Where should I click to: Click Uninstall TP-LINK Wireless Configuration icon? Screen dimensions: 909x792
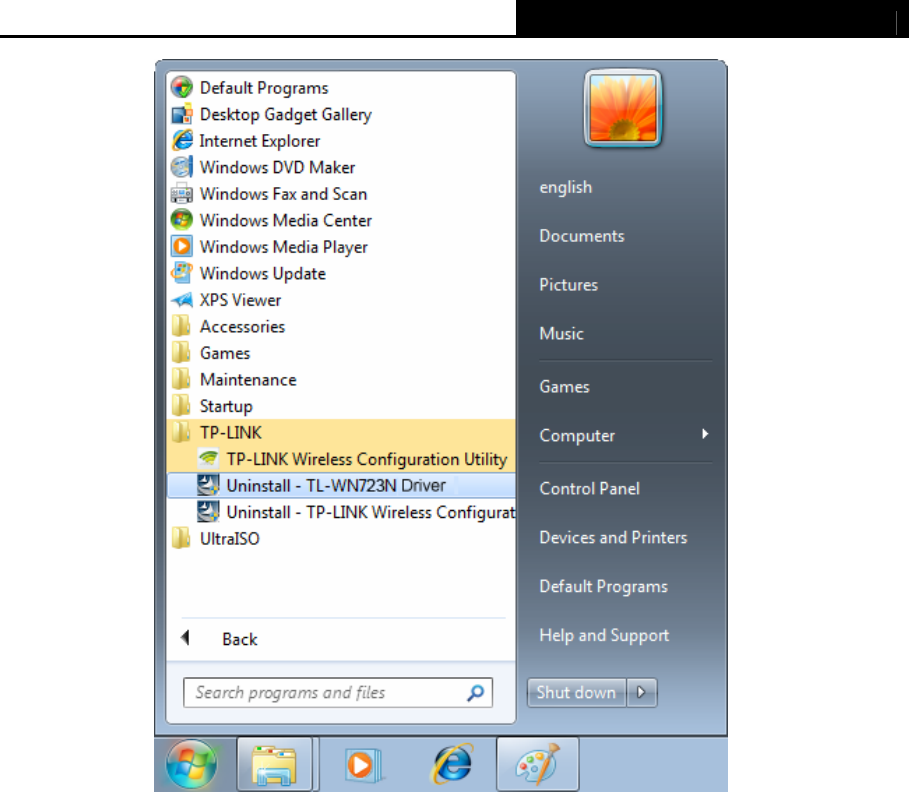(208, 513)
